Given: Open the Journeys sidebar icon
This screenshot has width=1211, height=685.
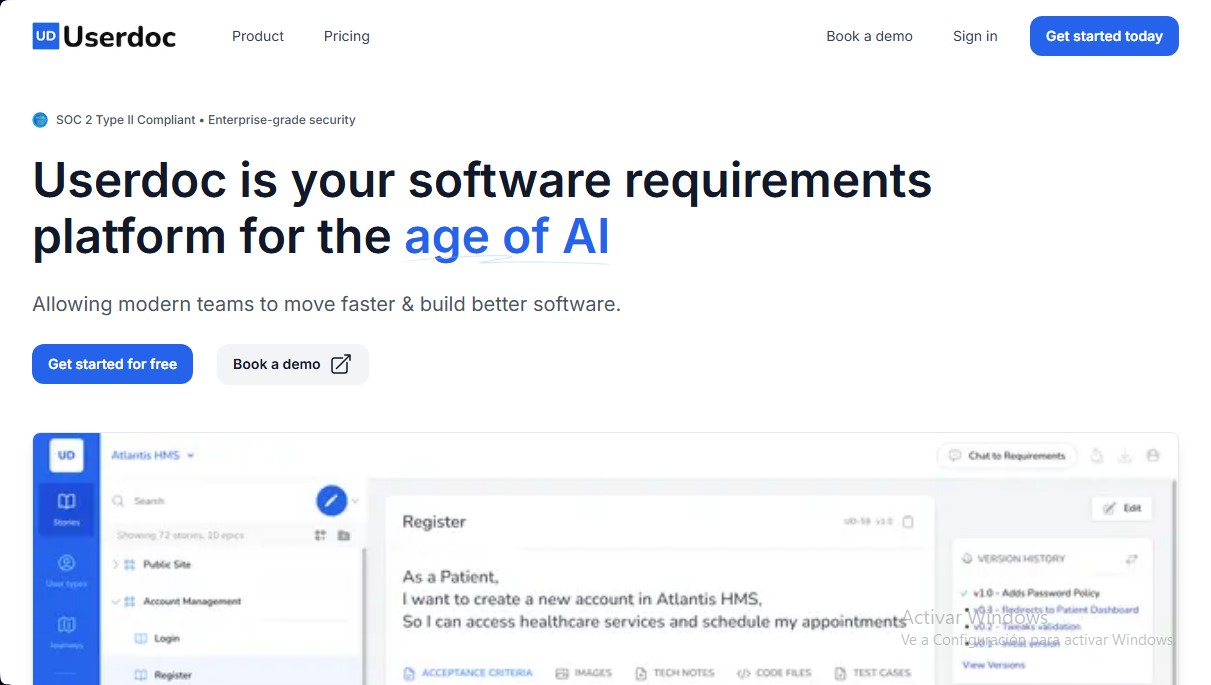Looking at the screenshot, I should click(66, 630).
